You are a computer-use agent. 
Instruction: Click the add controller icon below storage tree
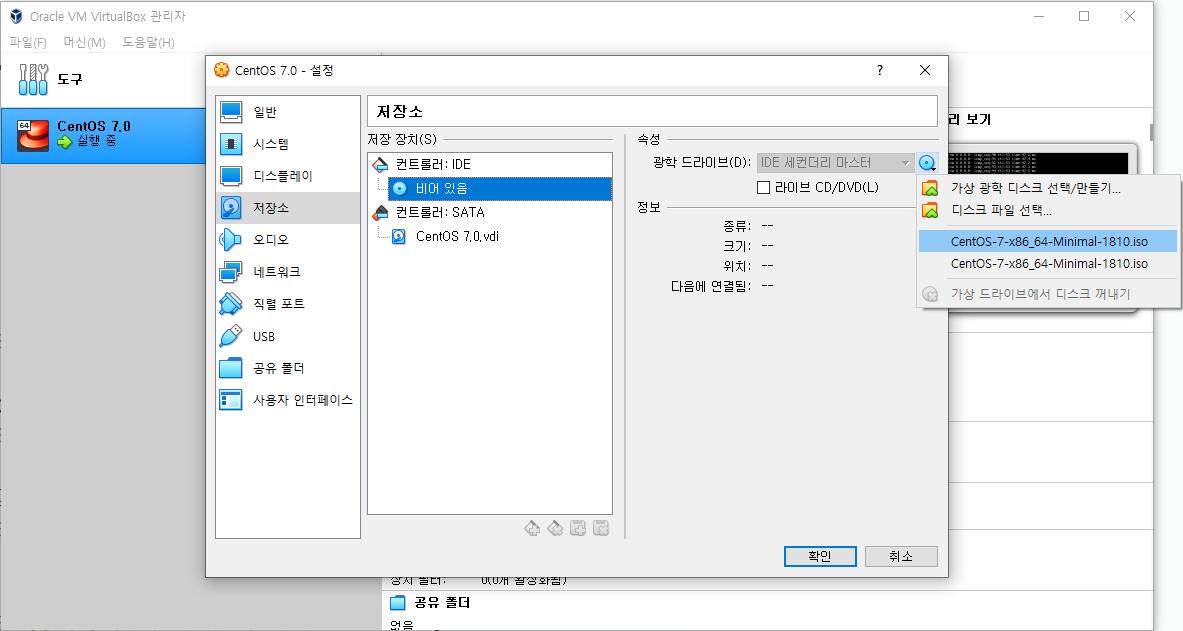click(532, 528)
